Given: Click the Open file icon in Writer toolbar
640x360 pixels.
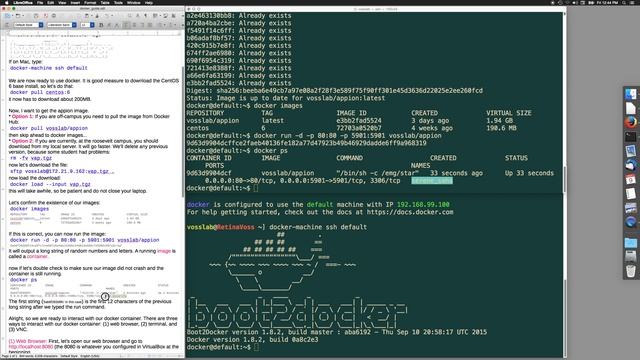Looking at the screenshot, I should [x=18, y=16].
